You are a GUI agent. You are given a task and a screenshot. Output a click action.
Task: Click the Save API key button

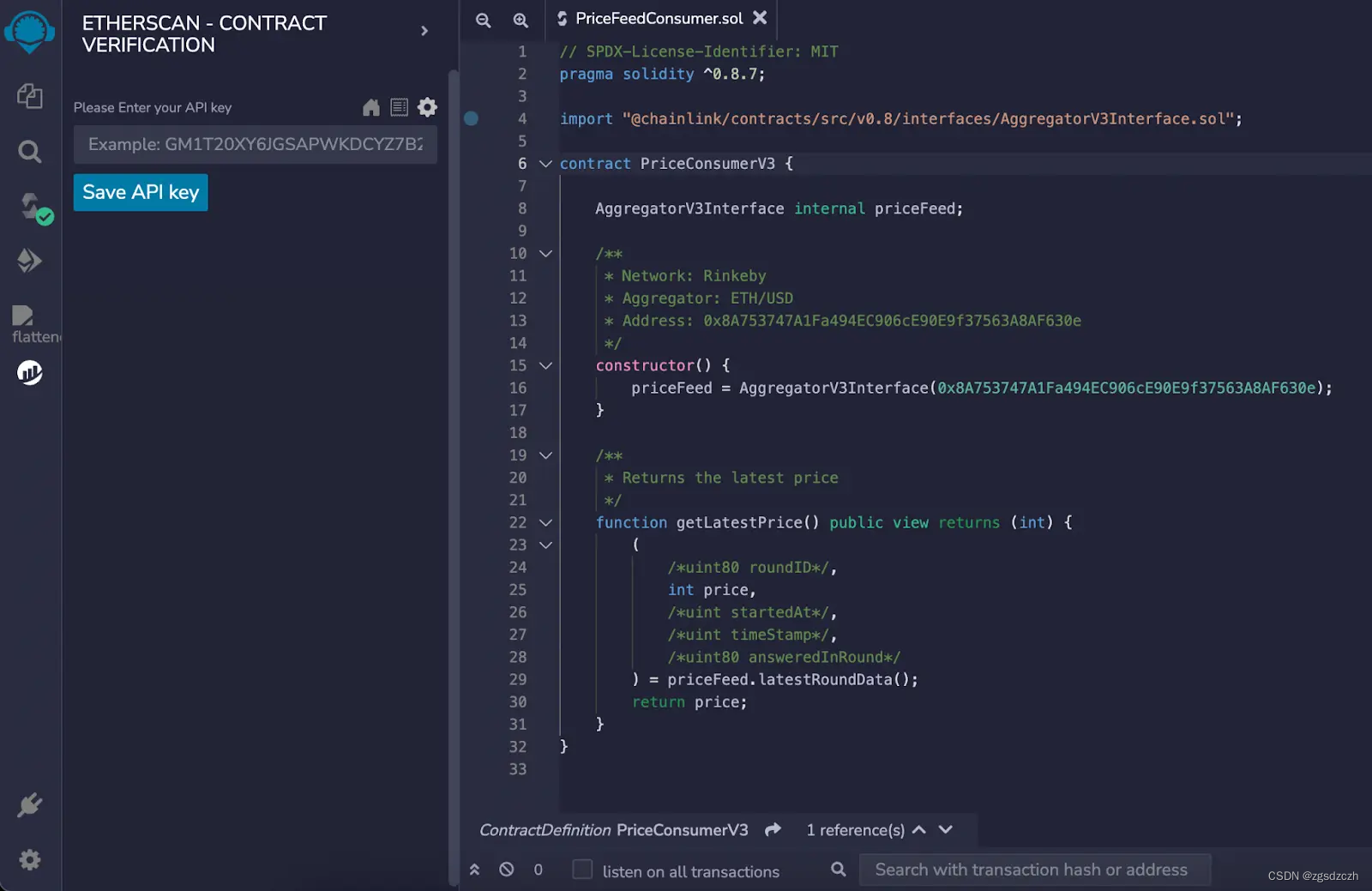tap(141, 192)
